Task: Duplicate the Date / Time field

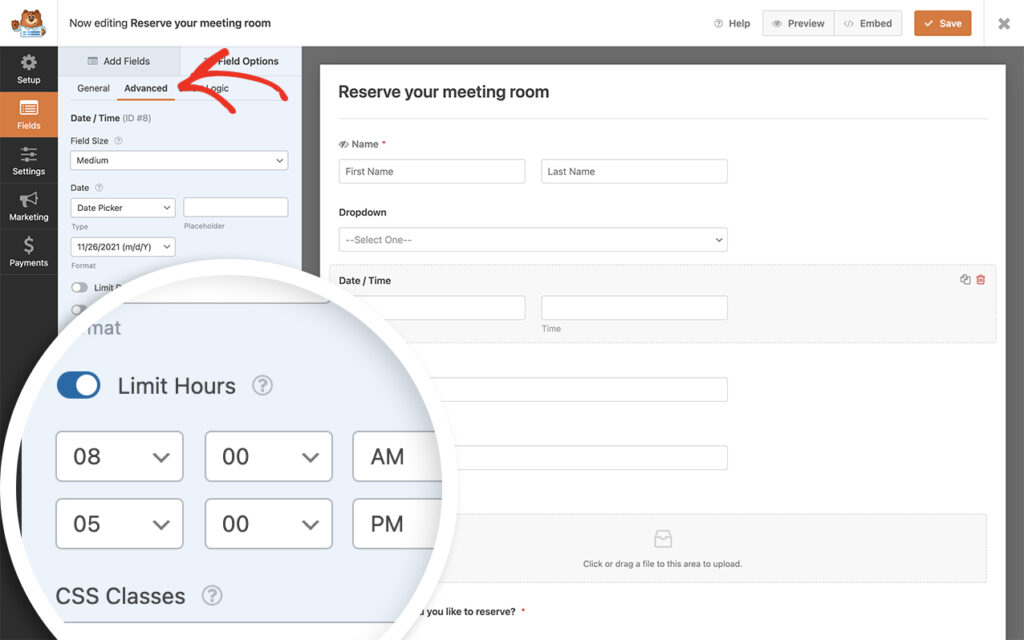Action: click(963, 280)
